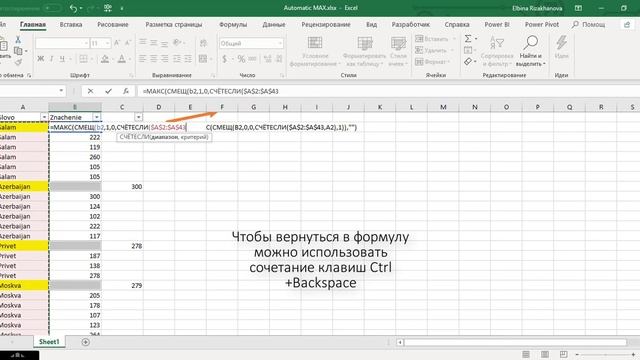Viewport: 640px width, 360px height.
Task: Click 'Форматировать как таблицу' button
Action: 364,51
